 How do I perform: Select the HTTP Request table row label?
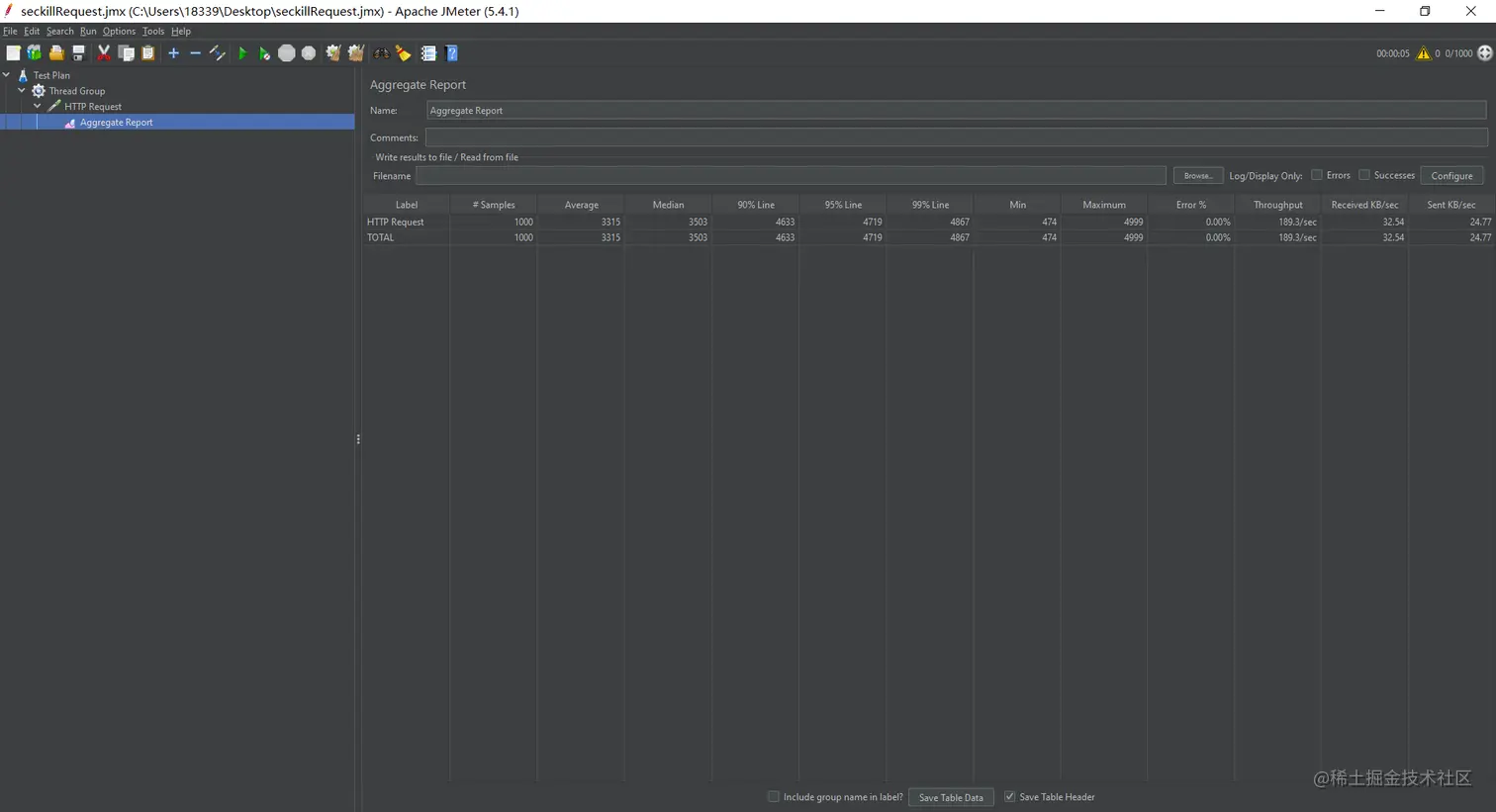pos(395,223)
